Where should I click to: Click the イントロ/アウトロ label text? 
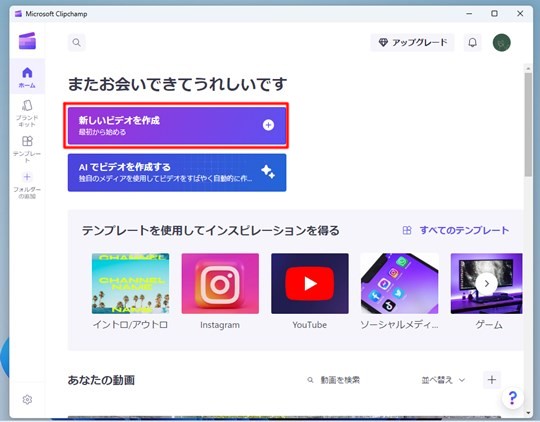point(131,325)
